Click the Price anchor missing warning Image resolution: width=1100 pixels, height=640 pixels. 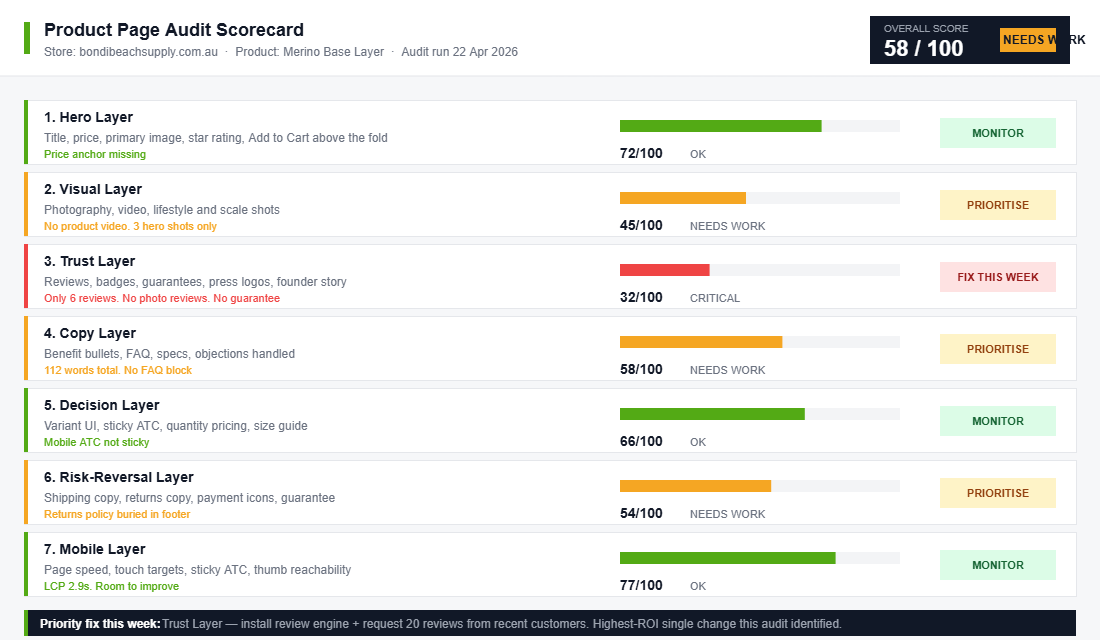pos(94,154)
